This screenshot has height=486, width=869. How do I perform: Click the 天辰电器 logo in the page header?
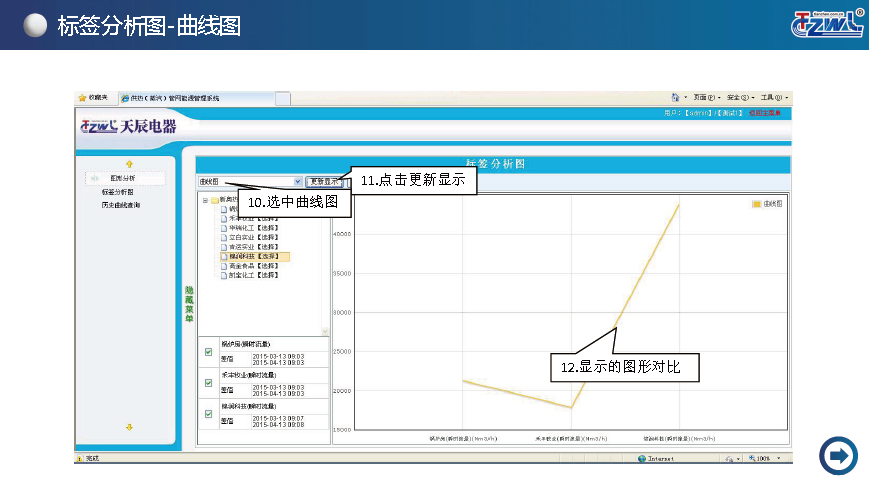129,127
